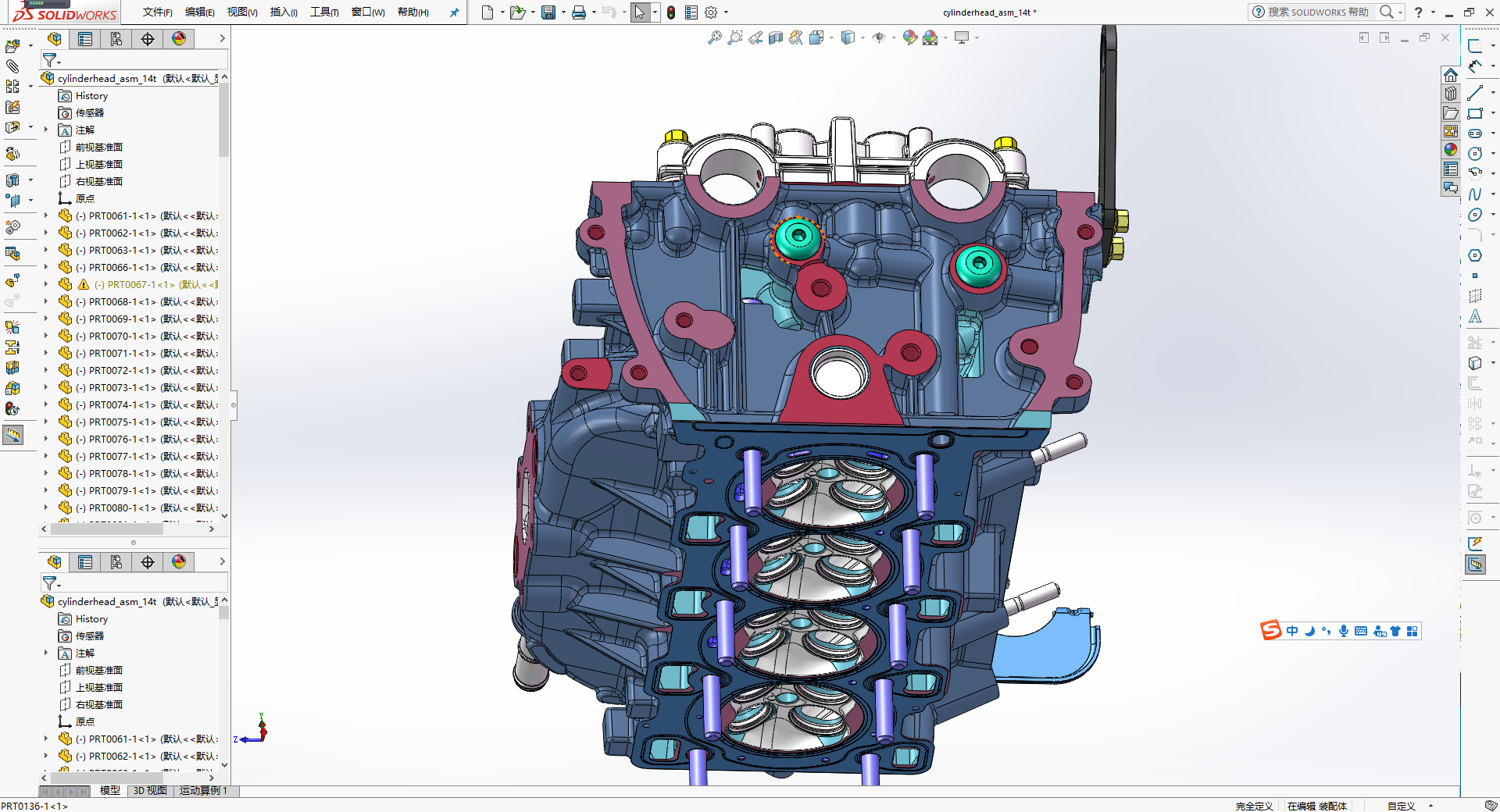Screen dimensions: 1500x812
Task: Click in the 搜索 SOLIDWORKS 帮助 search field
Action: 1317,12
